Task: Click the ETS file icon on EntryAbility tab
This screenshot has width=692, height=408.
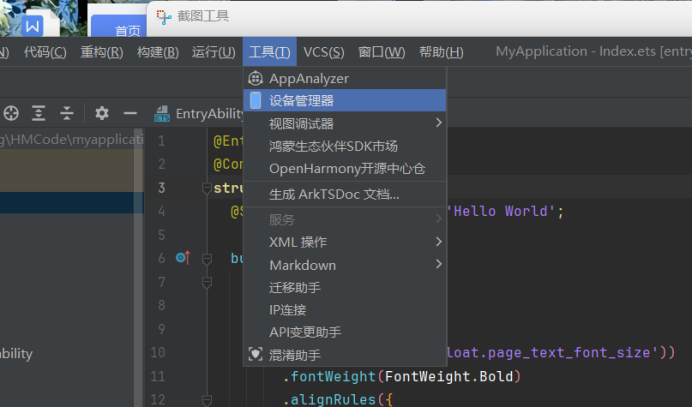Action: (x=162, y=113)
